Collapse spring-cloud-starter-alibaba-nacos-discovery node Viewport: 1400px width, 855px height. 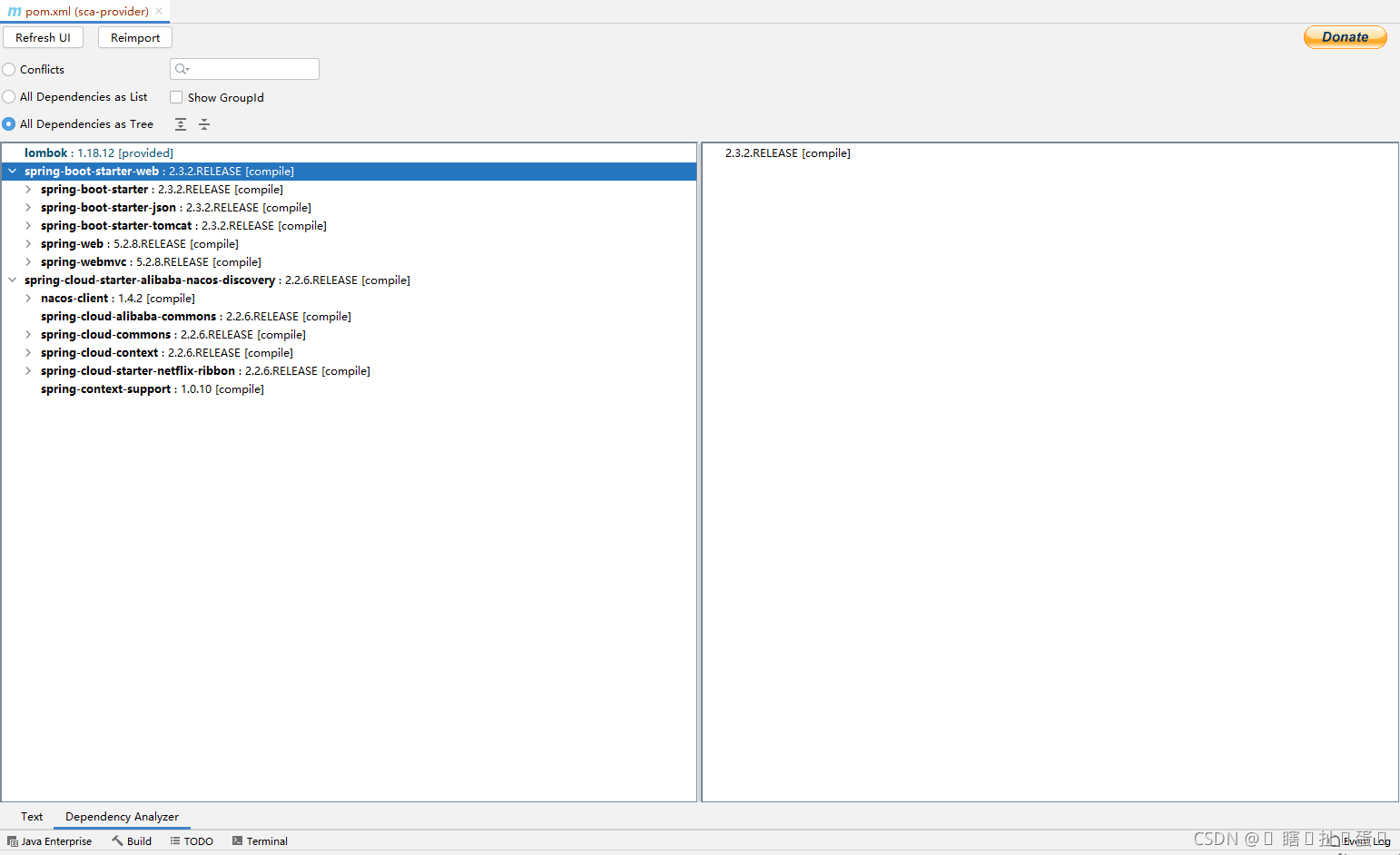(x=13, y=280)
